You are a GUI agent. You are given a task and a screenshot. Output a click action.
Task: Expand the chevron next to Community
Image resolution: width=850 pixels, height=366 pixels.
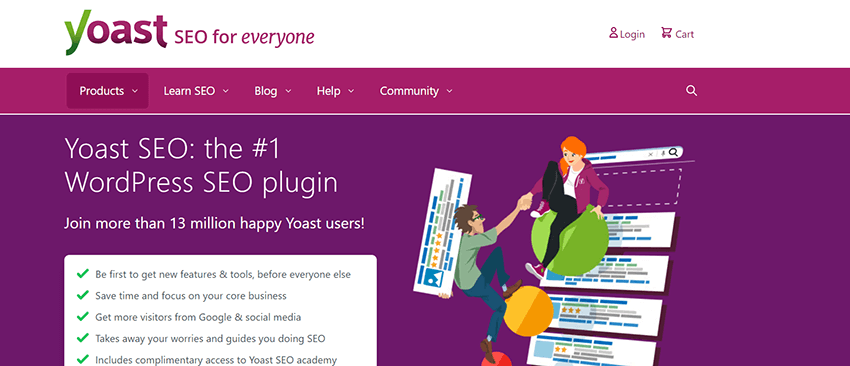[449, 92]
